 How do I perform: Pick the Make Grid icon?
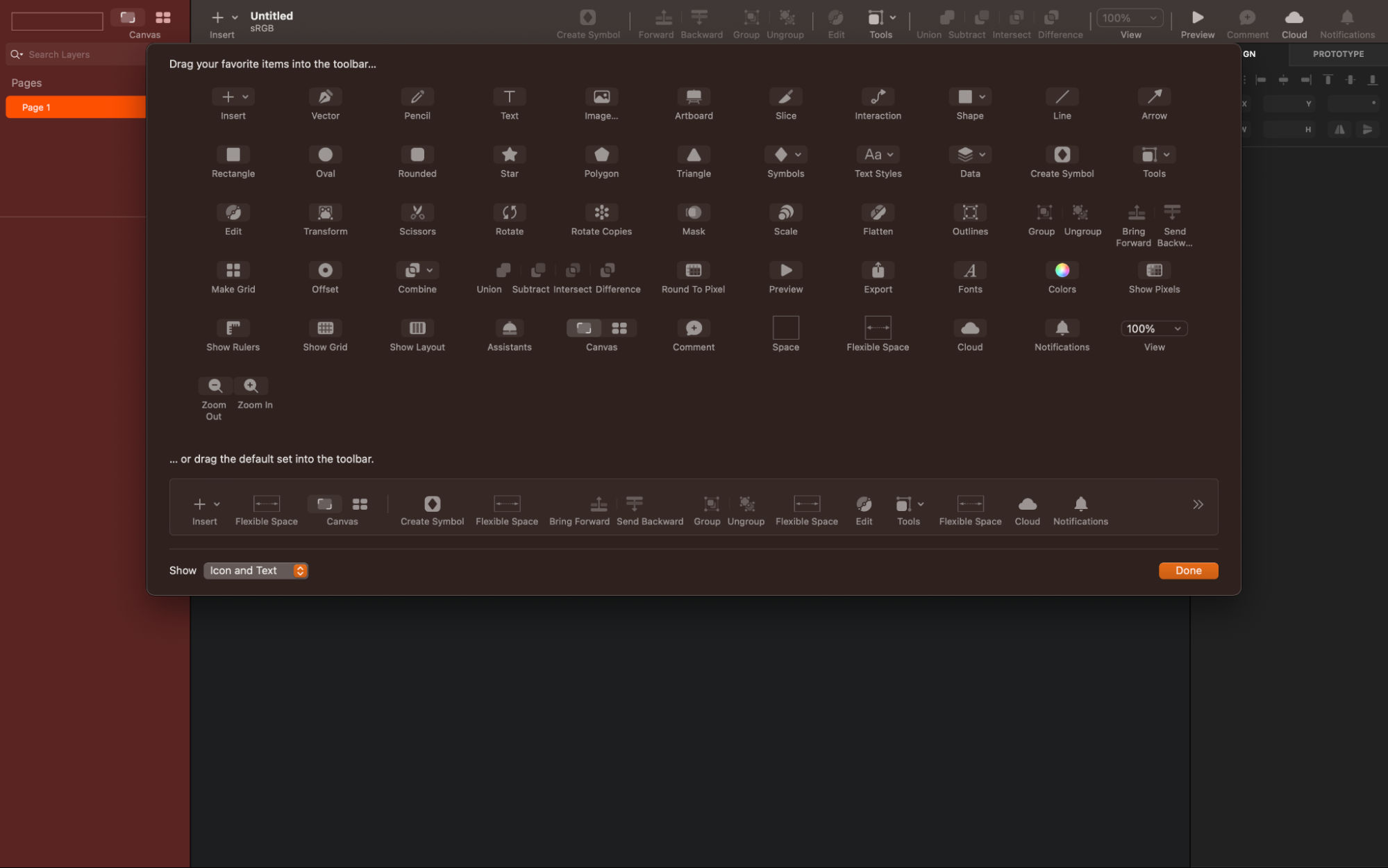[233, 269]
